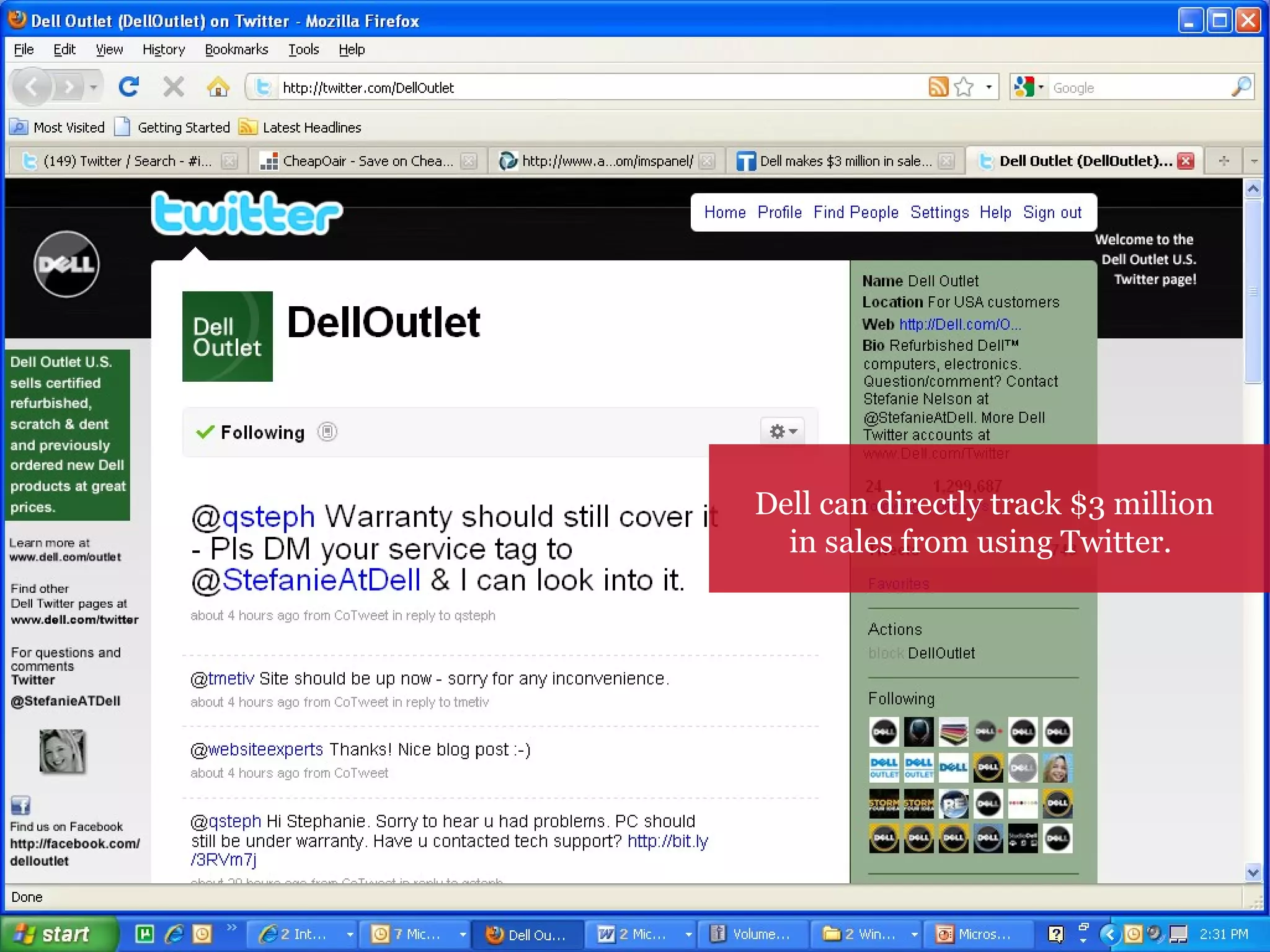The image size is (1270, 952).
Task: Click the help question icon in system tray
Action: 1055,934
